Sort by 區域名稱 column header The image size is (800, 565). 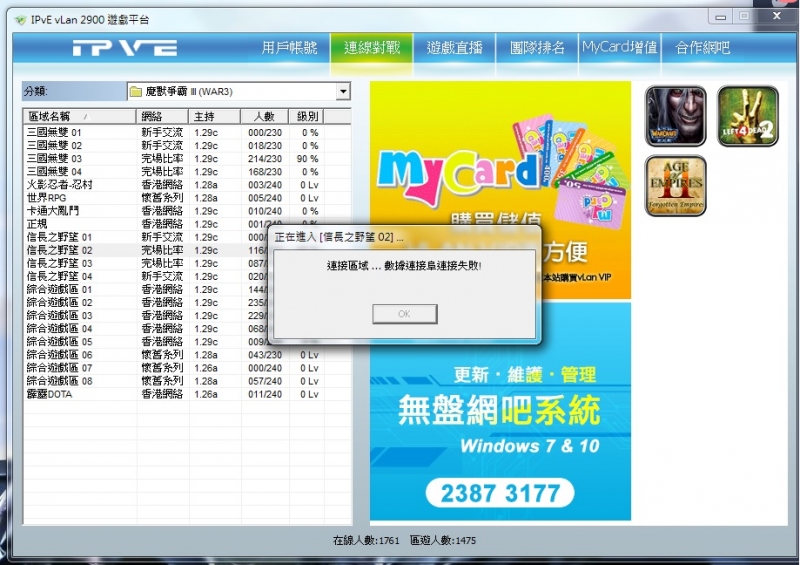click(80, 116)
